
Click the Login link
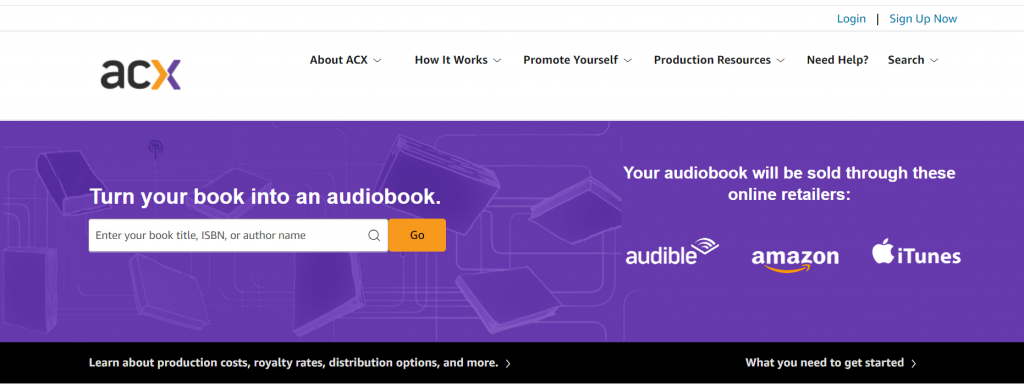[851, 19]
